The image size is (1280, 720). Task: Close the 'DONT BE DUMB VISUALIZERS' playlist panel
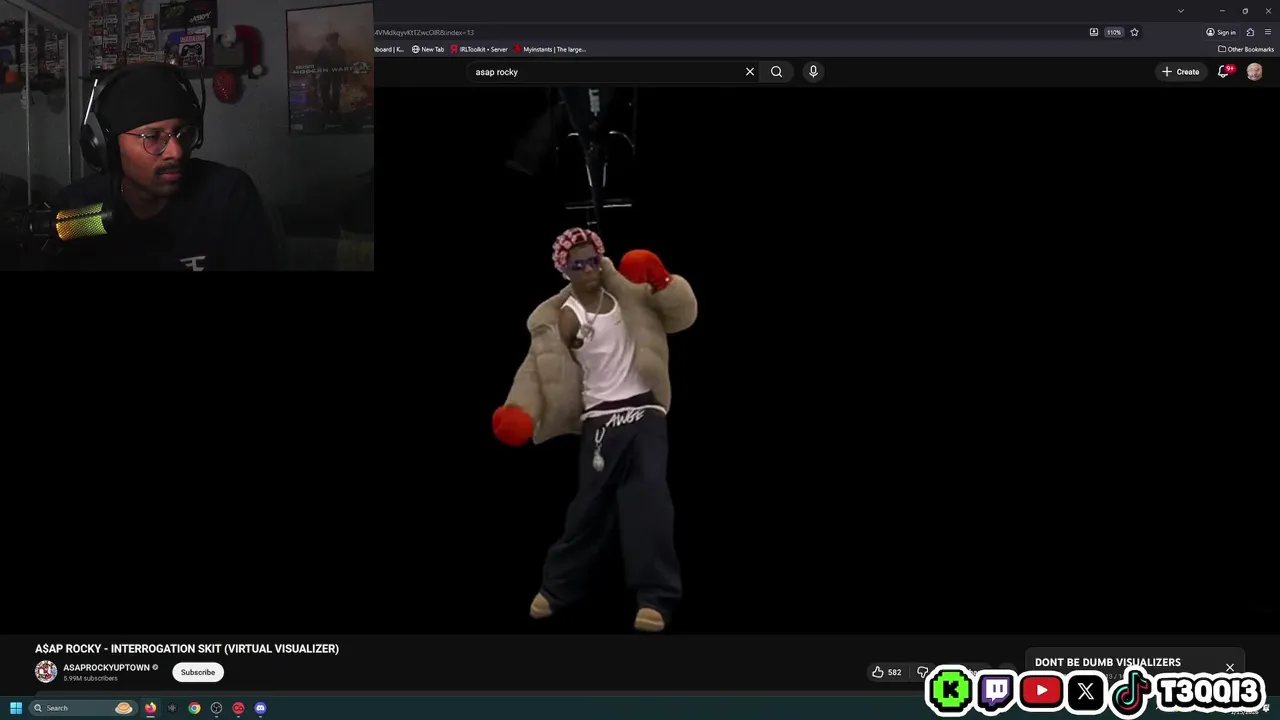pos(1230,667)
